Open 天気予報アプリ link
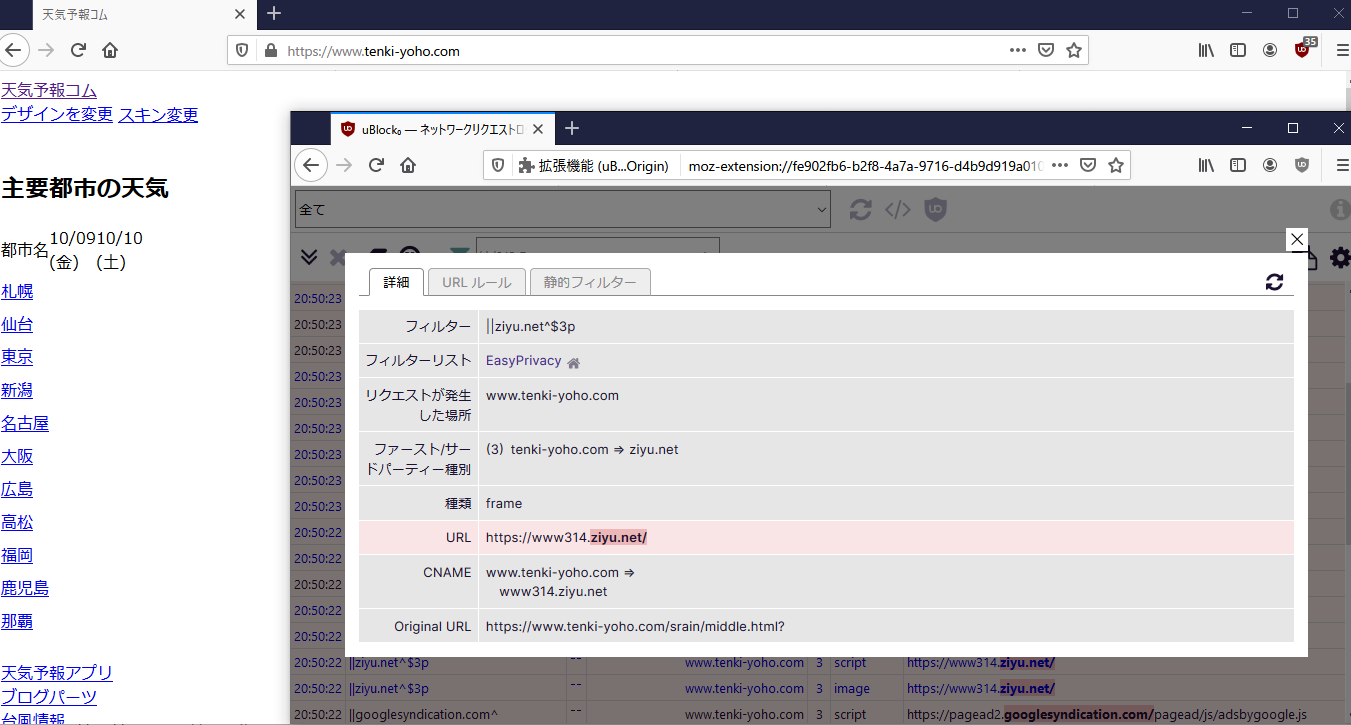1351x725 pixels. (x=57, y=673)
